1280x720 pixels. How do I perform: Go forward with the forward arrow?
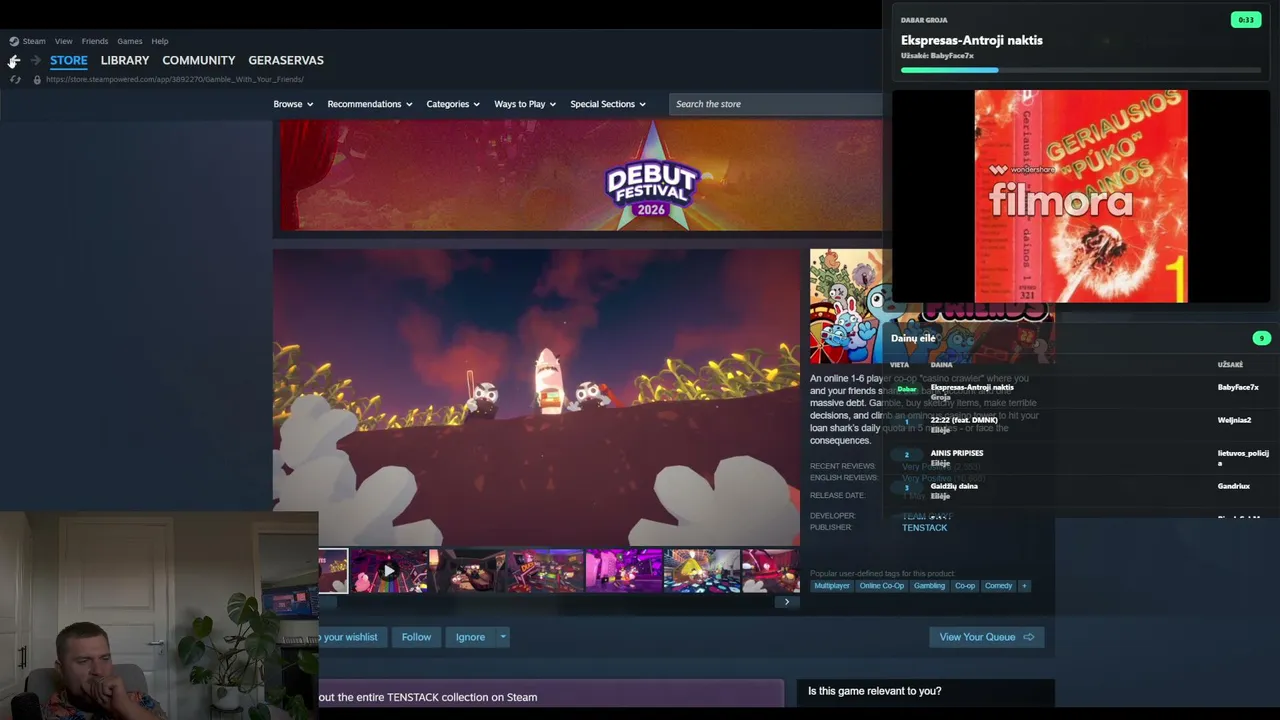35,61
